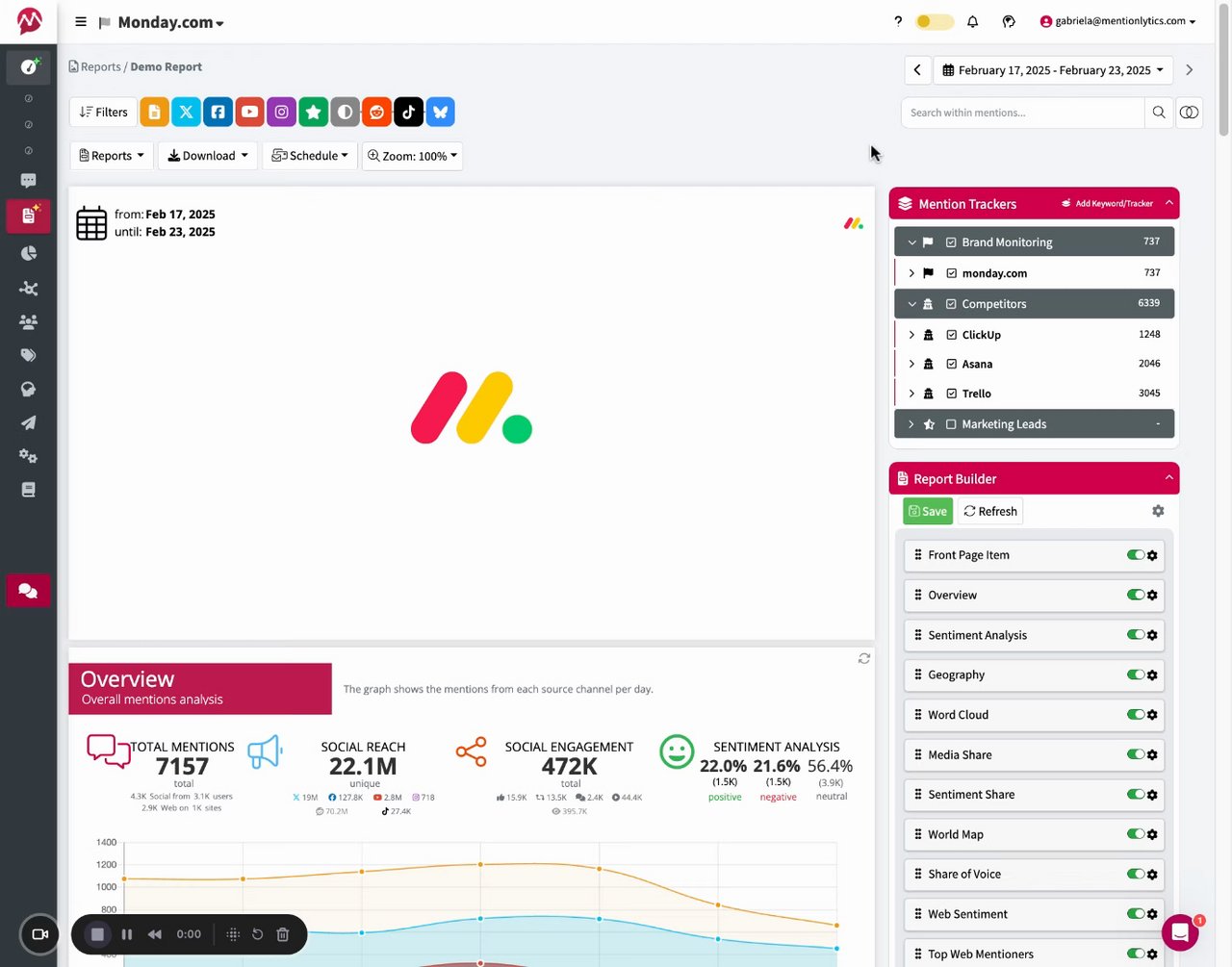This screenshot has height=967, width=1232.
Task: Open the red chat conversations button in sidebar
Action: click(28, 591)
